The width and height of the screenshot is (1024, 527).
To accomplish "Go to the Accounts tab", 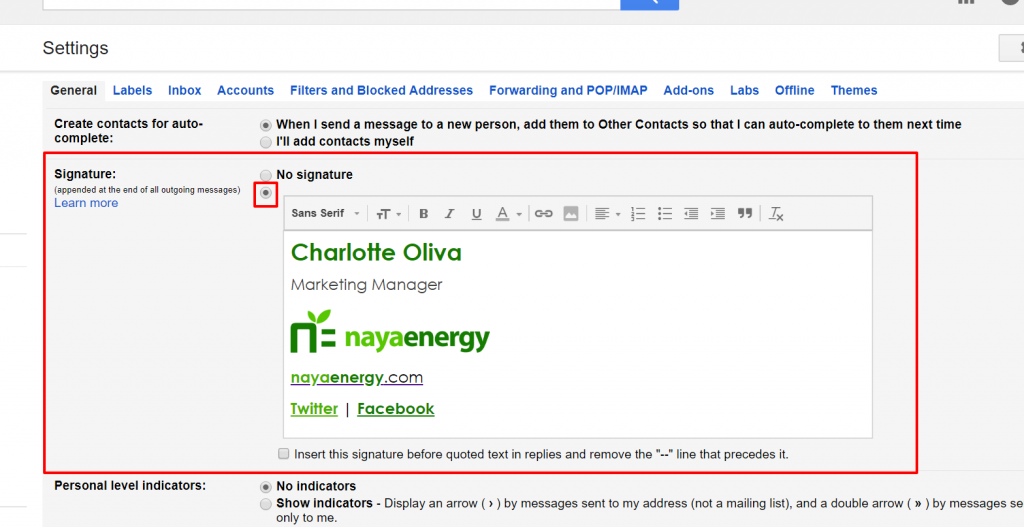I will (246, 91).
